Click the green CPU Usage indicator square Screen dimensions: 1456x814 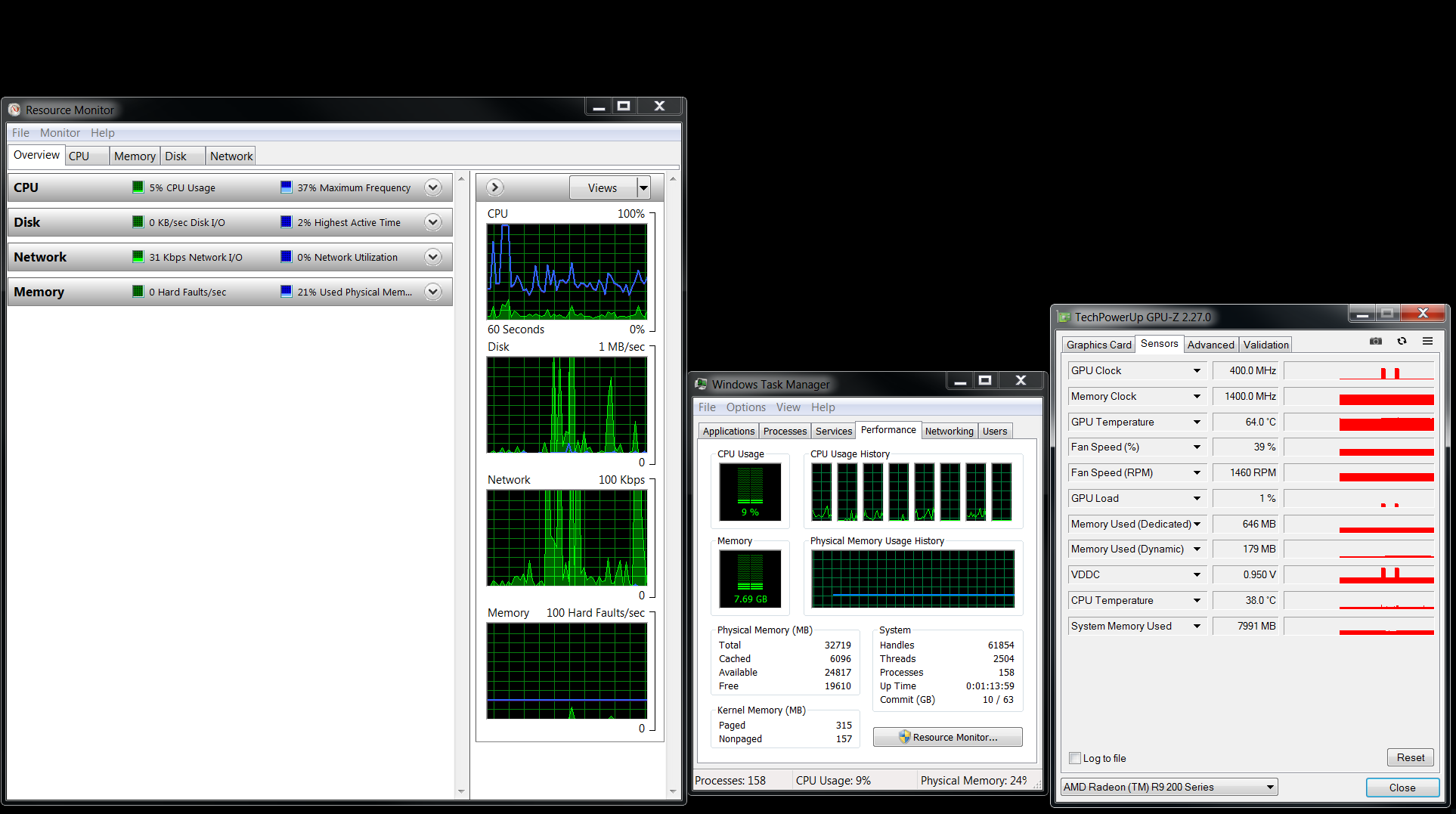click(138, 187)
